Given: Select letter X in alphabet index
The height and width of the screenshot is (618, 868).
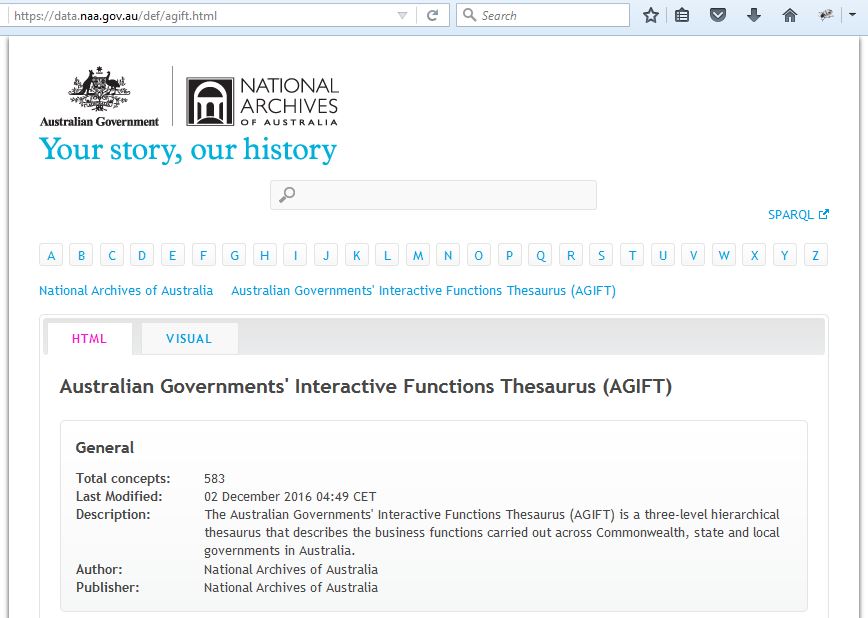Looking at the screenshot, I should click(x=754, y=255).
